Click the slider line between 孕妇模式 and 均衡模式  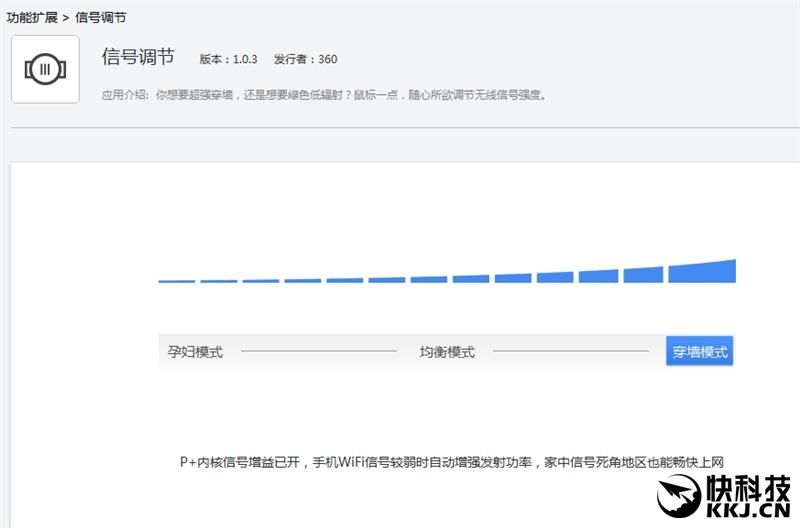pos(319,351)
